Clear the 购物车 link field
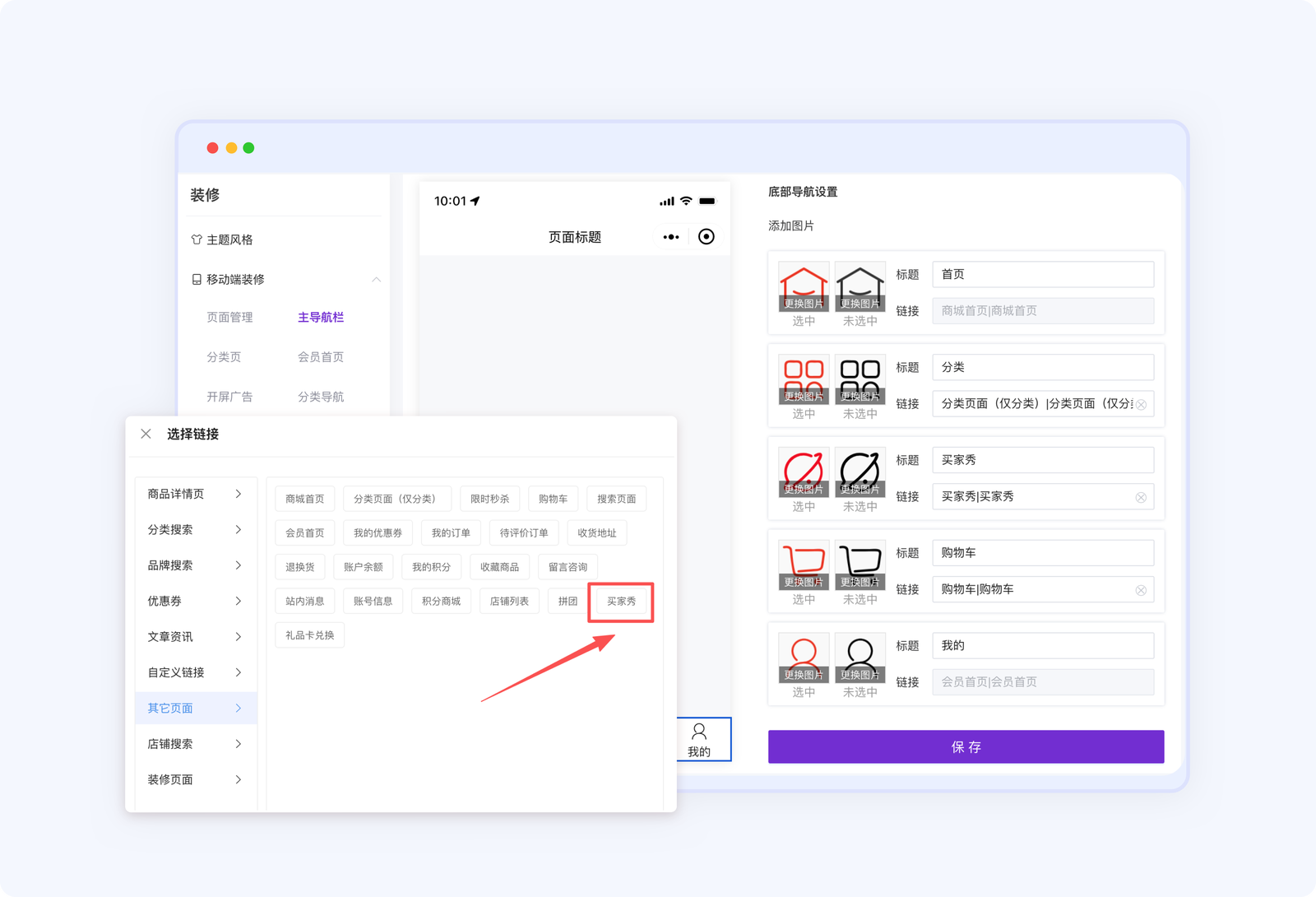This screenshot has width=1316, height=897. pyautogui.click(x=1140, y=590)
